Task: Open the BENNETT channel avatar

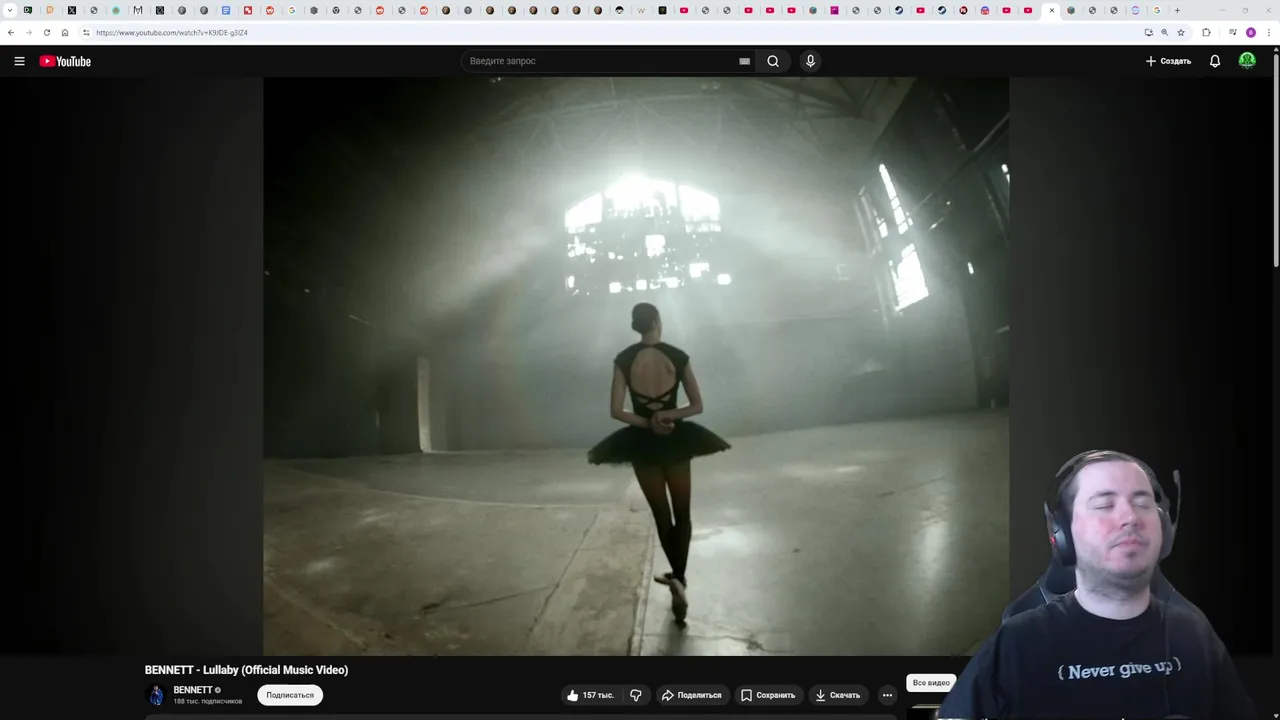Action: [156, 695]
